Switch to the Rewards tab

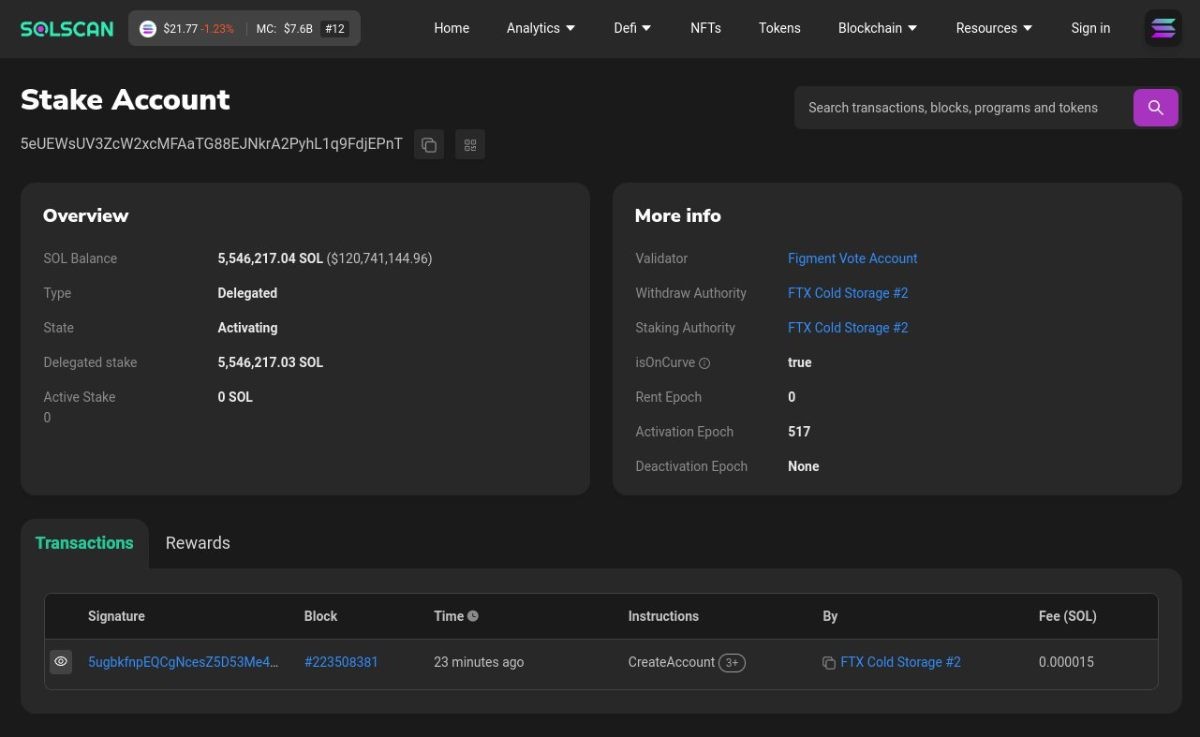(197, 543)
